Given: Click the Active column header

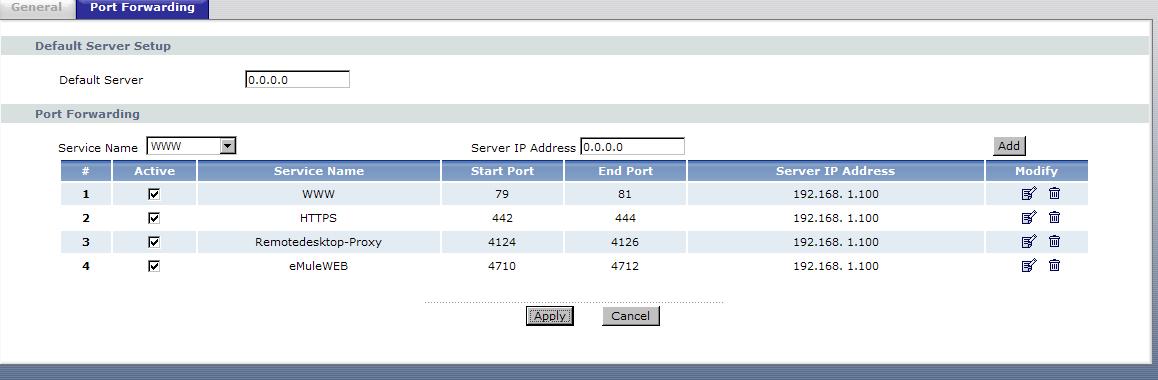Looking at the screenshot, I should click(154, 170).
